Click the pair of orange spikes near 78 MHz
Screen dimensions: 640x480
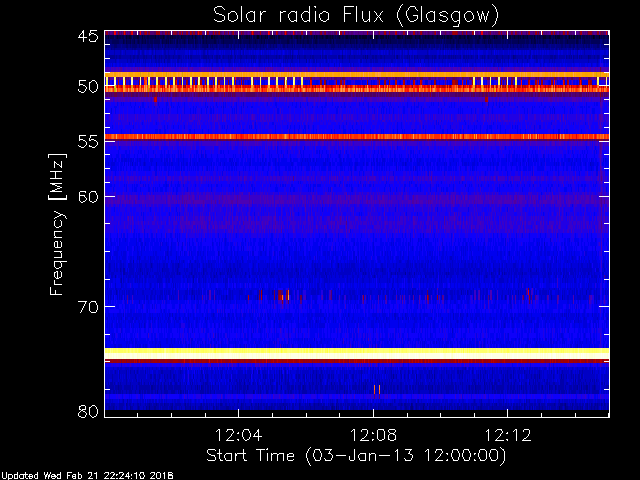[377, 389]
